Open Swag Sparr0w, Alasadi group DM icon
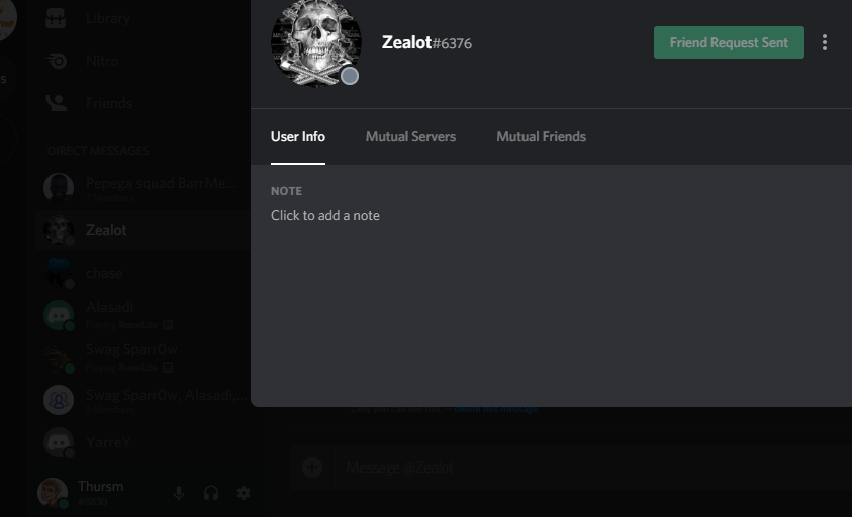Viewport: 852px width, 517px height. coord(59,400)
